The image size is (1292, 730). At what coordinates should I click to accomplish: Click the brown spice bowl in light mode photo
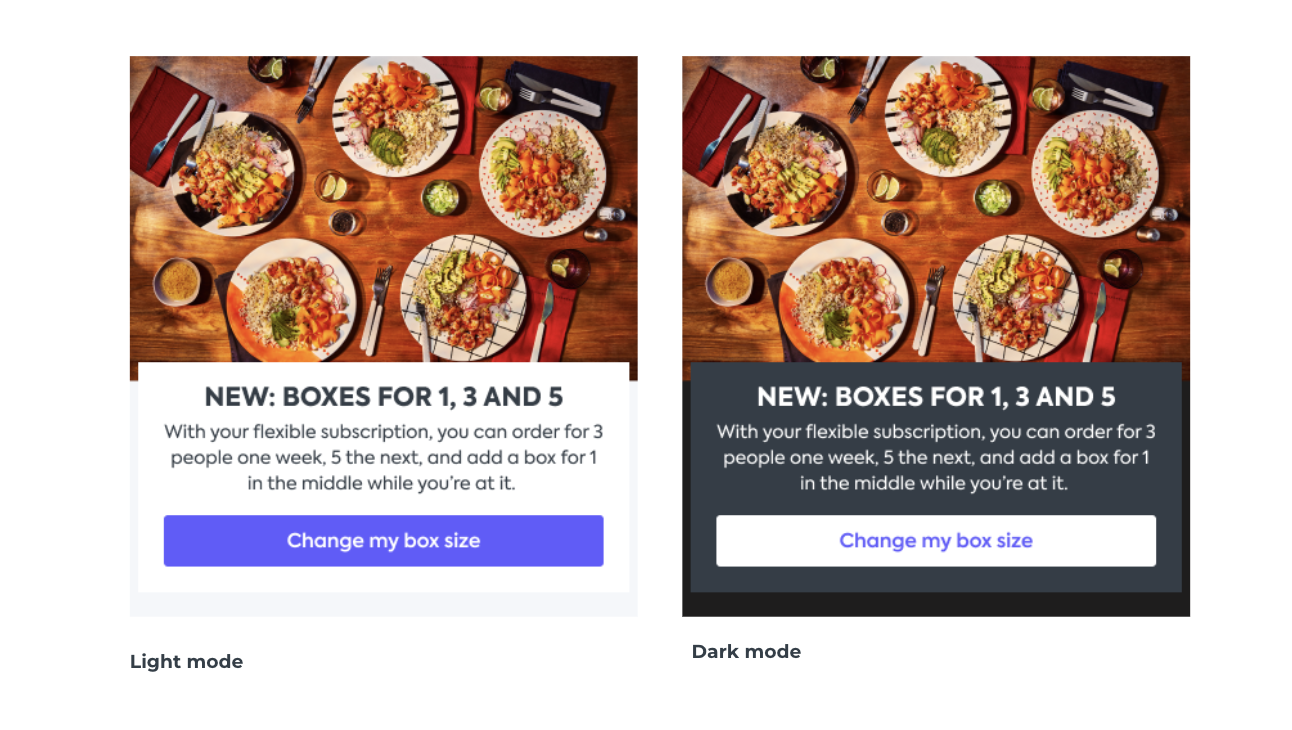coord(179,281)
